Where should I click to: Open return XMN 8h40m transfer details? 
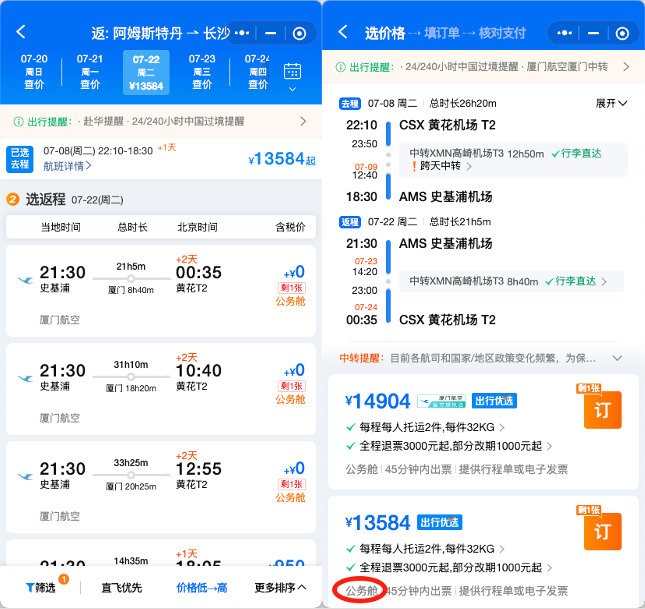click(x=511, y=281)
